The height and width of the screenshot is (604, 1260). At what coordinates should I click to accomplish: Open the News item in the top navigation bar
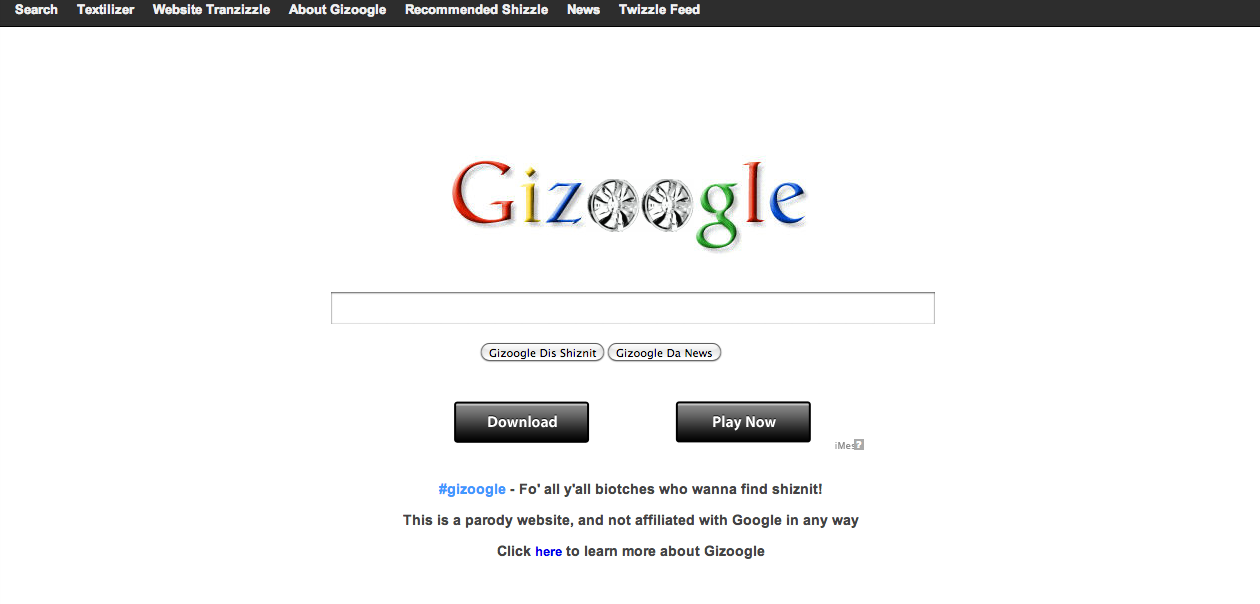coord(583,10)
